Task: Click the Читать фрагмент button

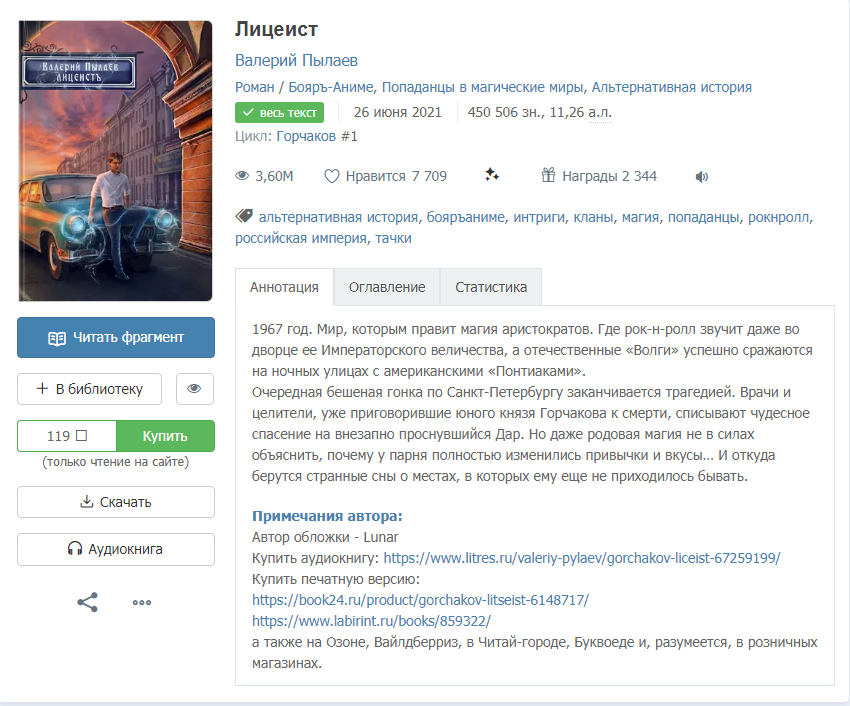Action: [116, 337]
